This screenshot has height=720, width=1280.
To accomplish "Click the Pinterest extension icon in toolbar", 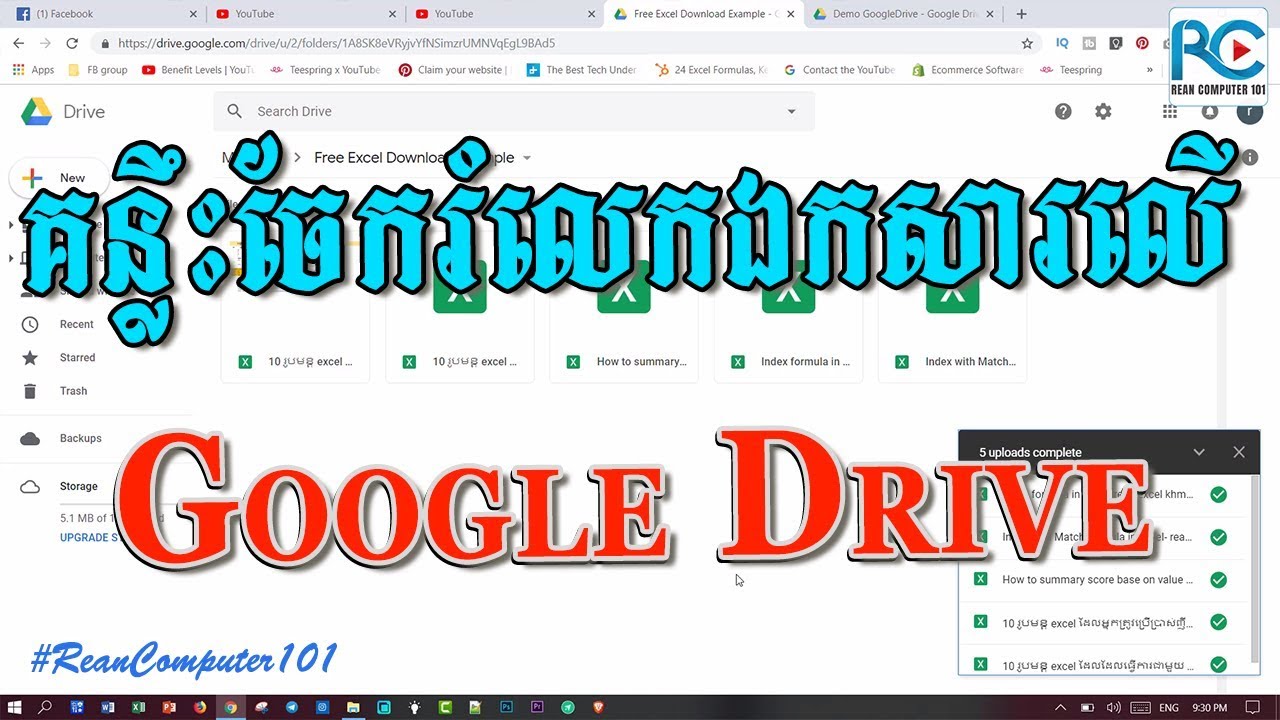I will (x=1142, y=43).
